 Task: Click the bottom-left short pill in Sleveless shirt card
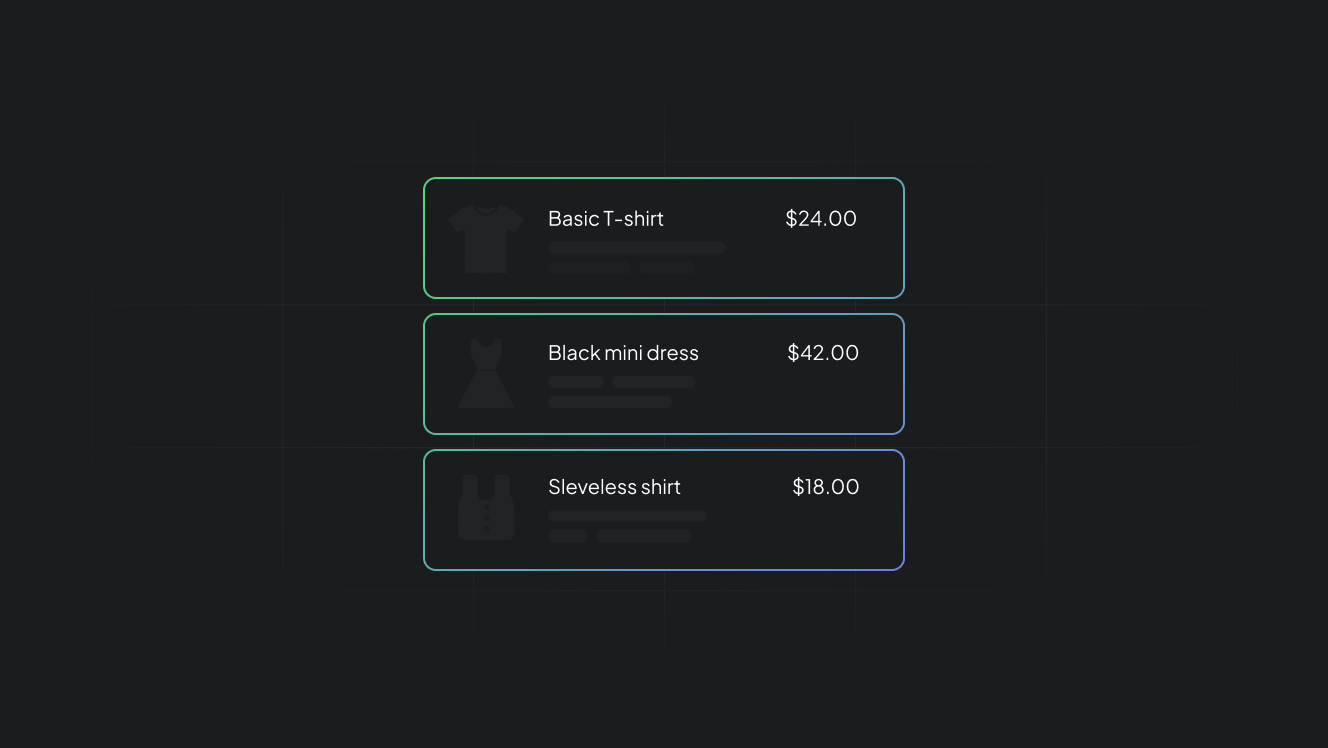568,536
